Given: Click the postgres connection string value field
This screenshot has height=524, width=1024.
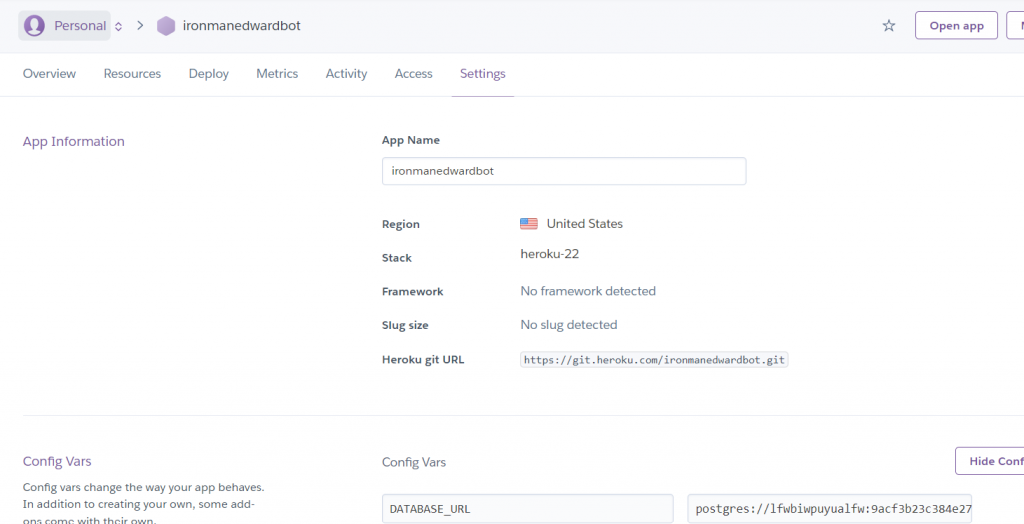Looking at the screenshot, I should point(829,509).
